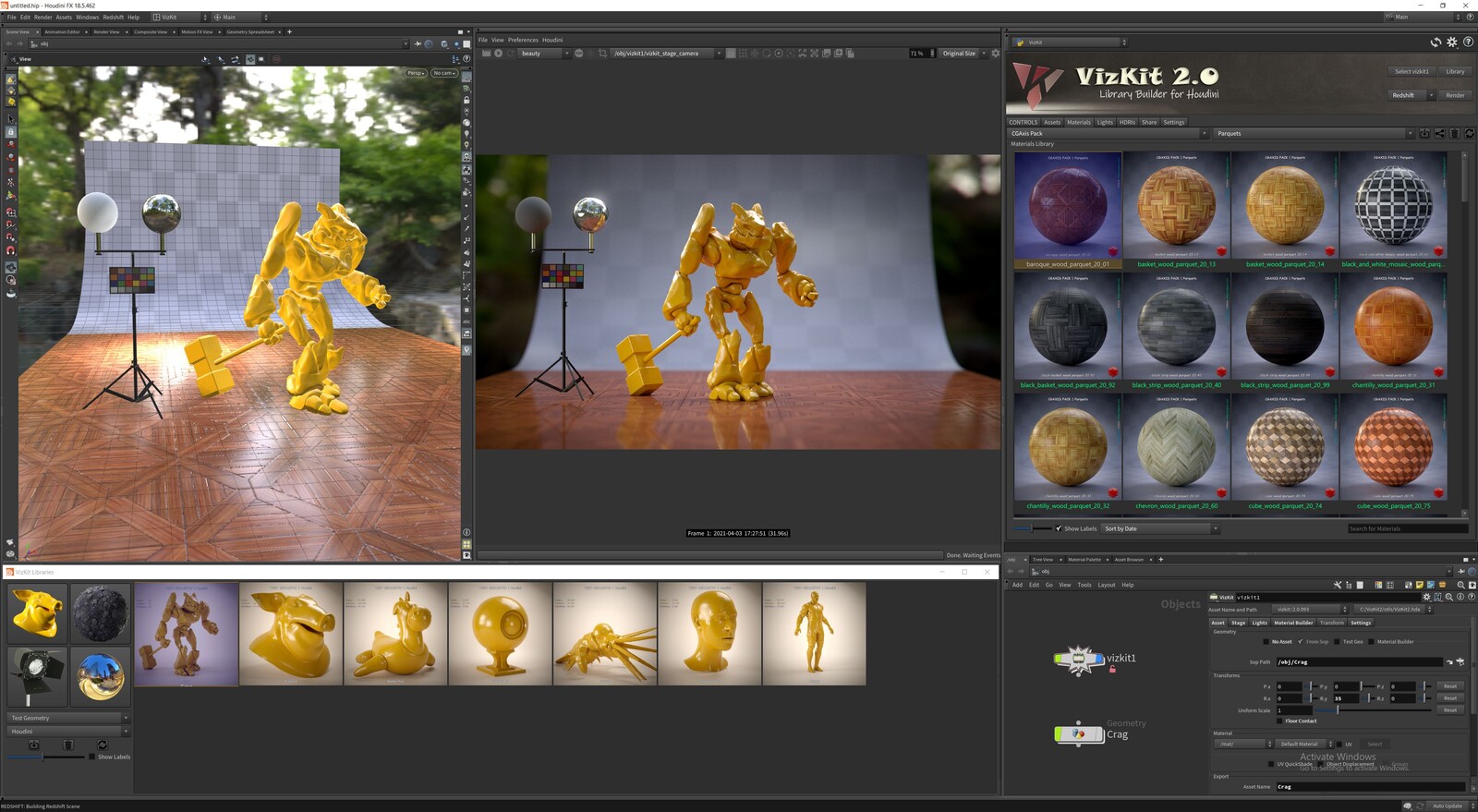Click the viewport display options help icon

pos(466,58)
